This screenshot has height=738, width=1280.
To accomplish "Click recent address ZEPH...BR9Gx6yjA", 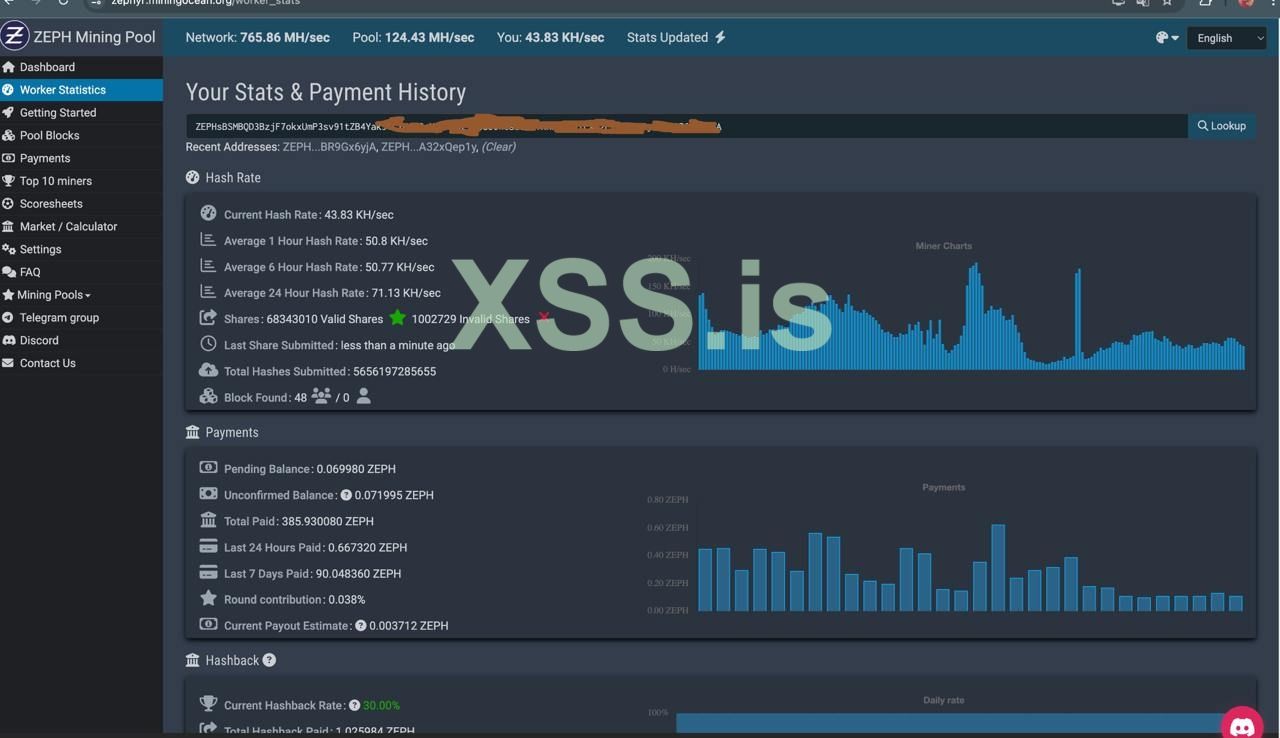I will click(x=329, y=147).
